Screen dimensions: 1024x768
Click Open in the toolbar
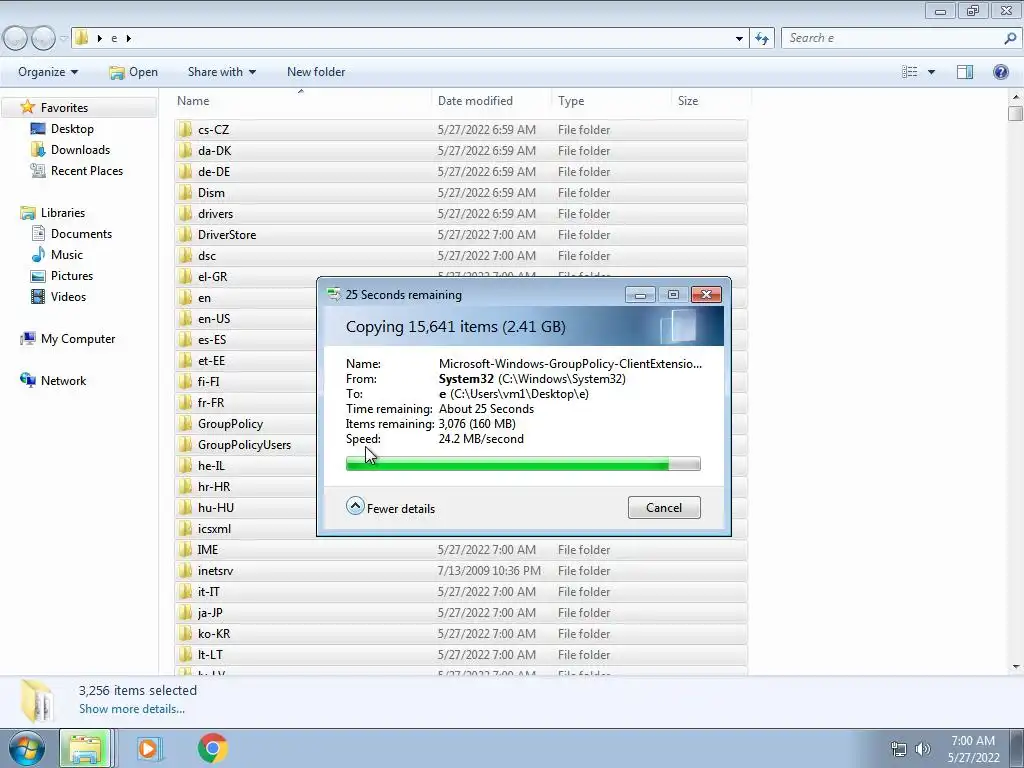coord(133,72)
